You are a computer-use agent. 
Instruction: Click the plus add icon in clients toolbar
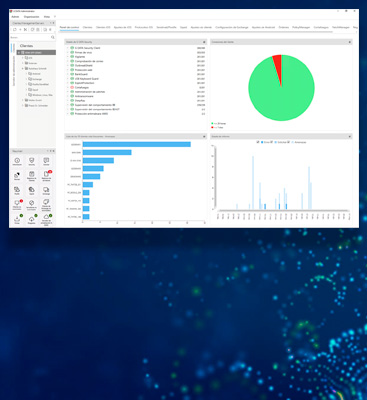(x=20, y=30)
